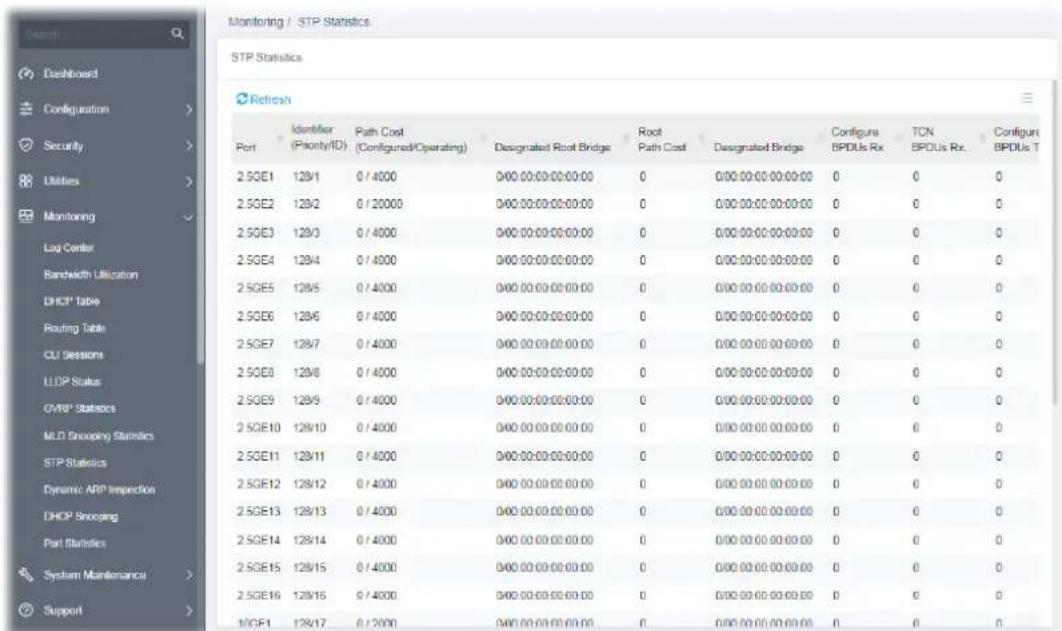
Task: Open the table column options menu icon
Action: [1027, 98]
